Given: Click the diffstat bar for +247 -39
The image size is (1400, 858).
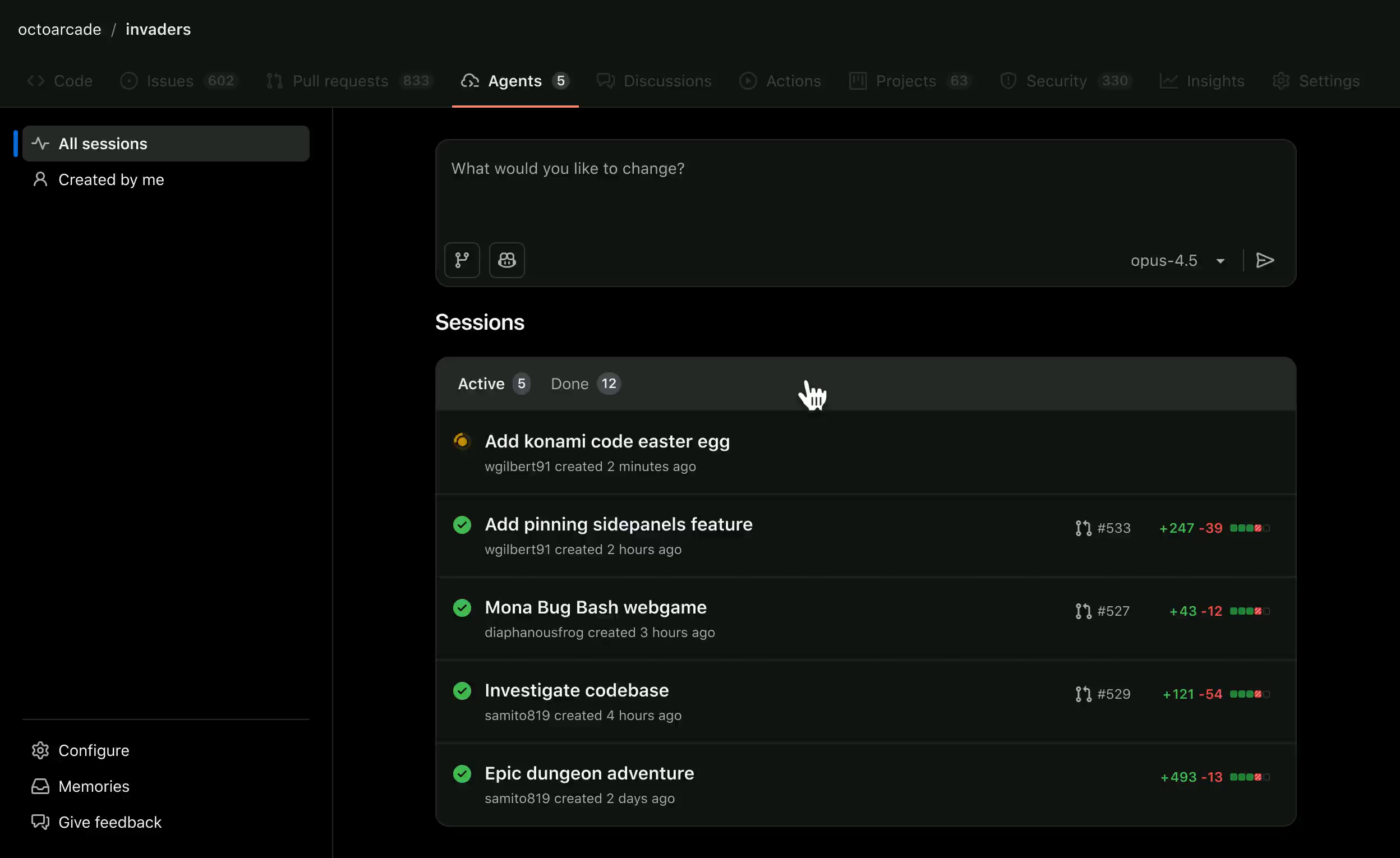Looking at the screenshot, I should point(1250,528).
